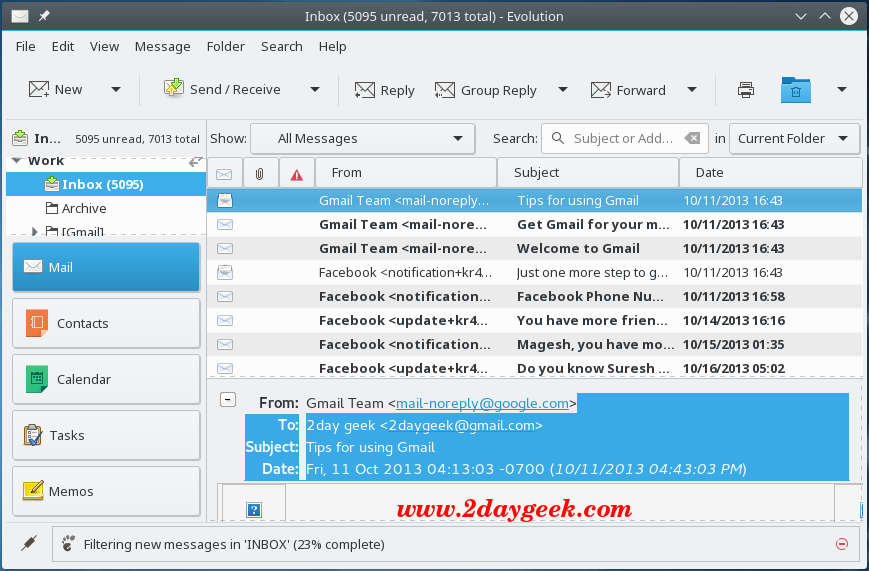Click the Group Reply icon
Image resolution: width=869 pixels, height=571 pixels.
(x=445, y=90)
